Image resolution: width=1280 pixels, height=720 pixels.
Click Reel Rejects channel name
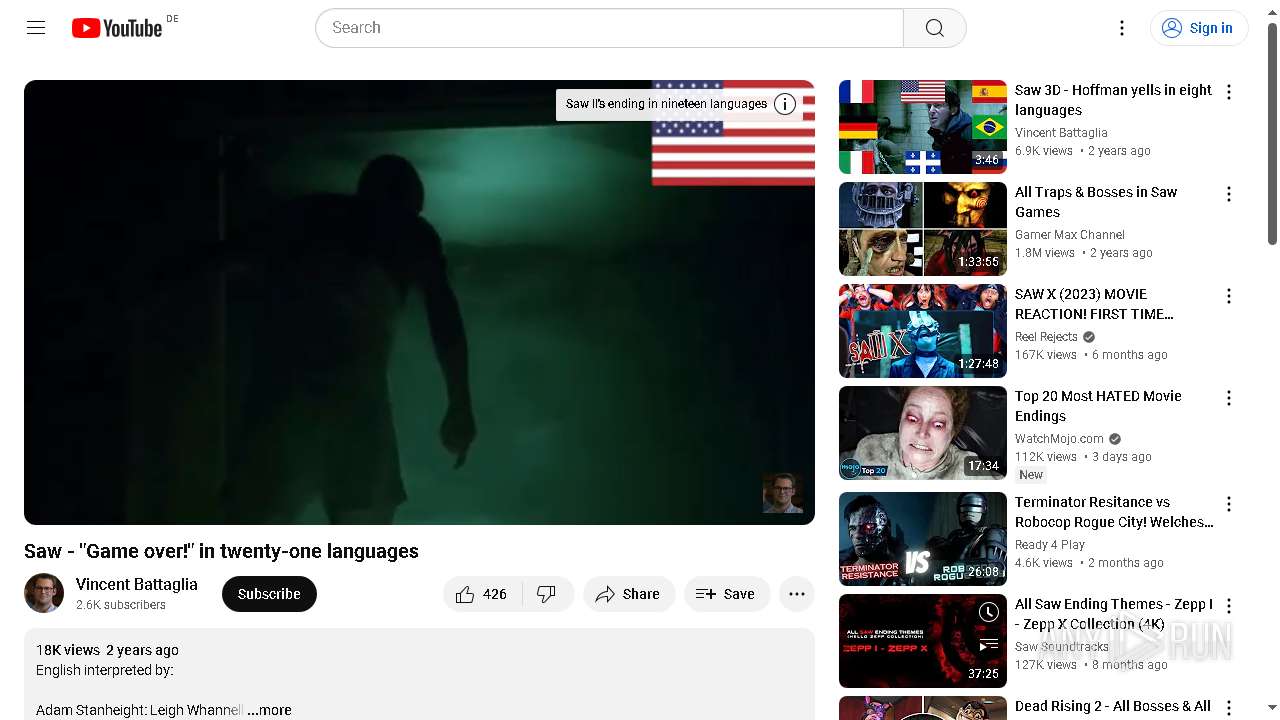pyautogui.click(x=1046, y=337)
